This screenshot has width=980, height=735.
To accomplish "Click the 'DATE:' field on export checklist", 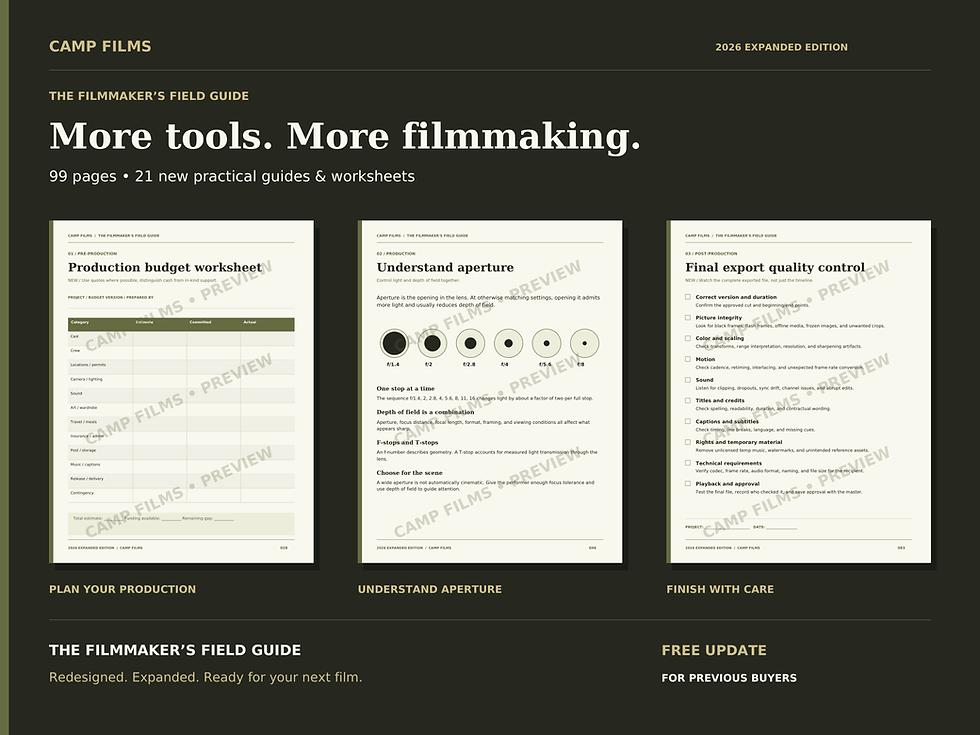I will 775,528.
